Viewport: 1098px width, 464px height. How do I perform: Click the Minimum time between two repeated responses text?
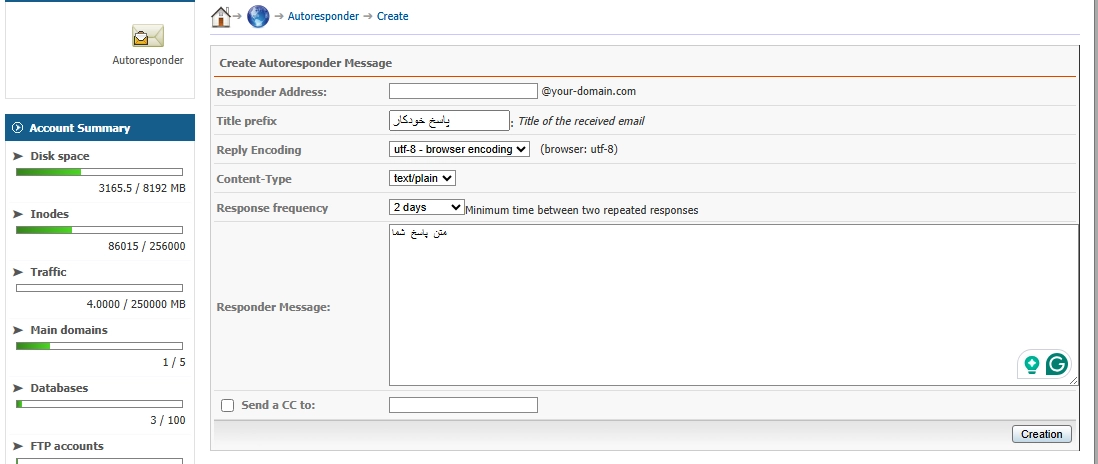[x=582, y=210]
